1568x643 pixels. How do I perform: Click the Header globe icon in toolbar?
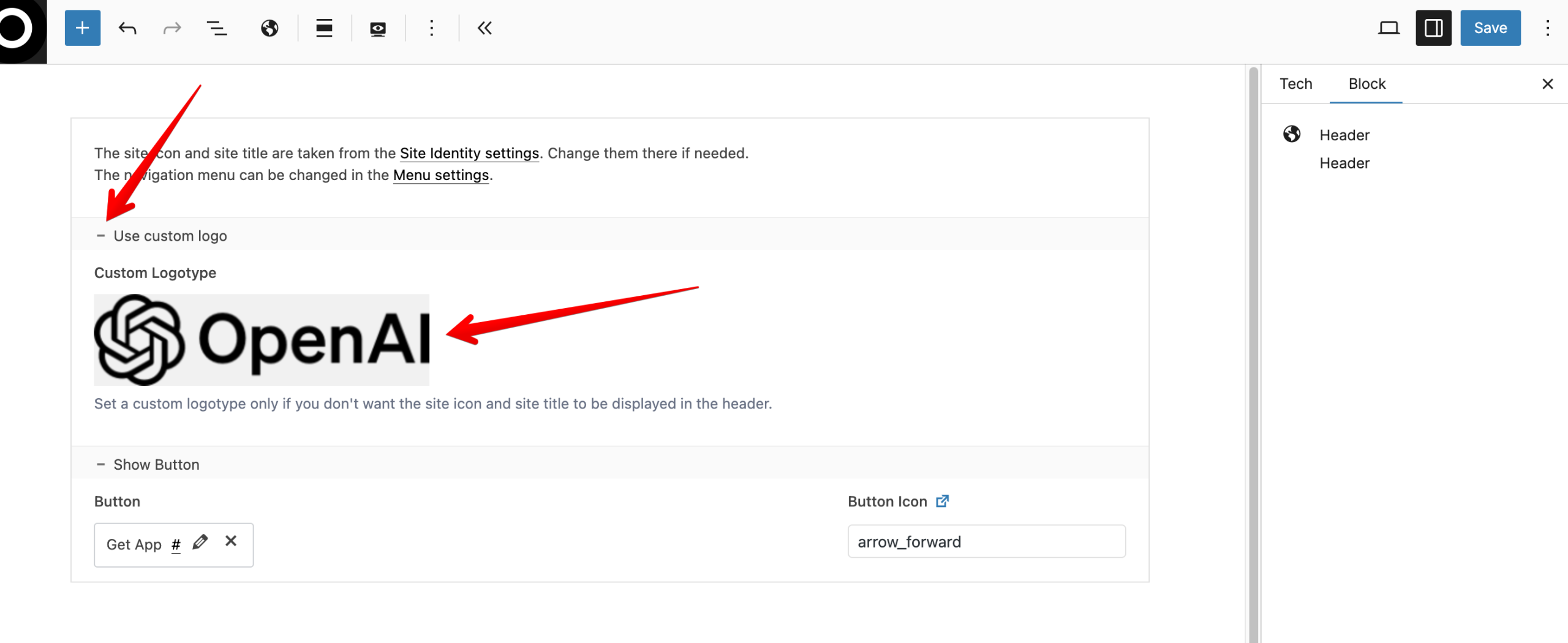pyautogui.click(x=269, y=28)
